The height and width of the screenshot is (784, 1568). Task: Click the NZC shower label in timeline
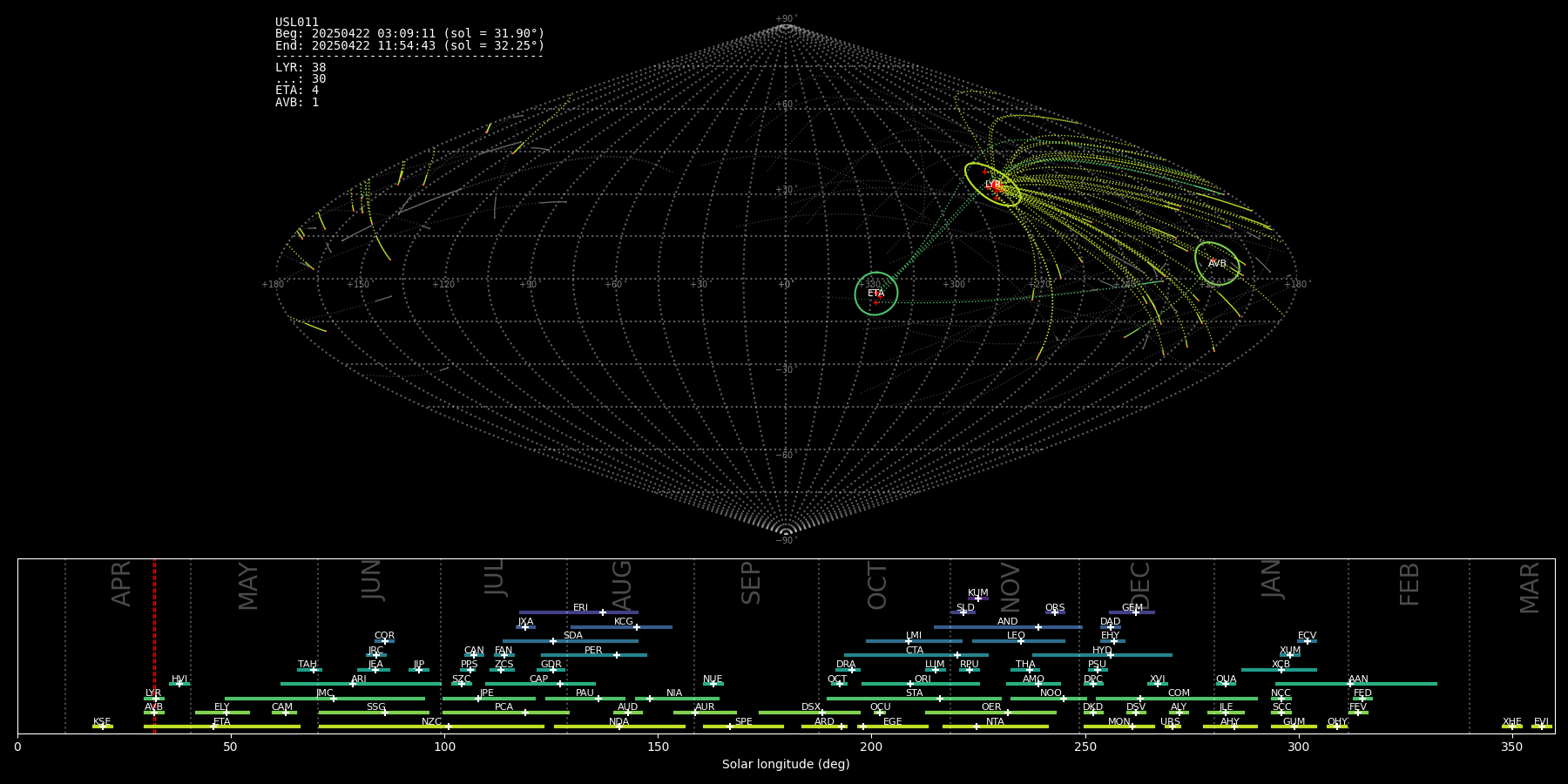click(x=431, y=722)
